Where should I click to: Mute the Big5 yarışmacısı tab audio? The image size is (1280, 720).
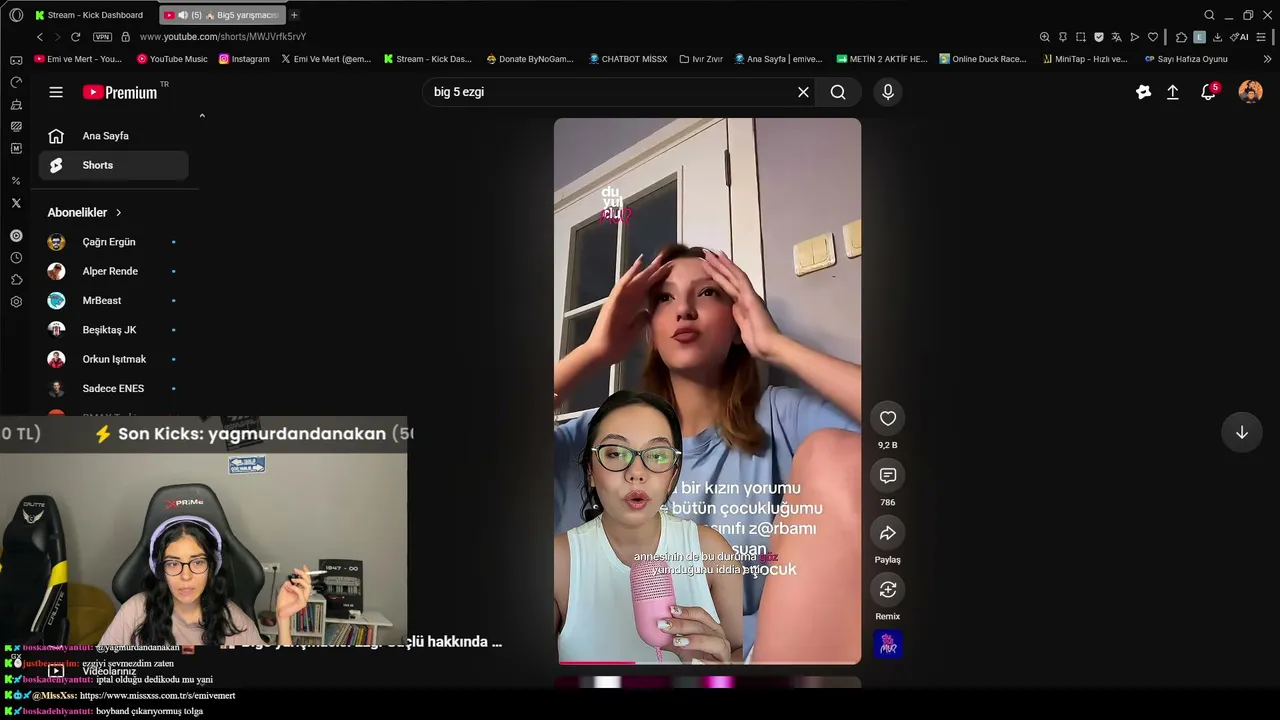tap(183, 15)
